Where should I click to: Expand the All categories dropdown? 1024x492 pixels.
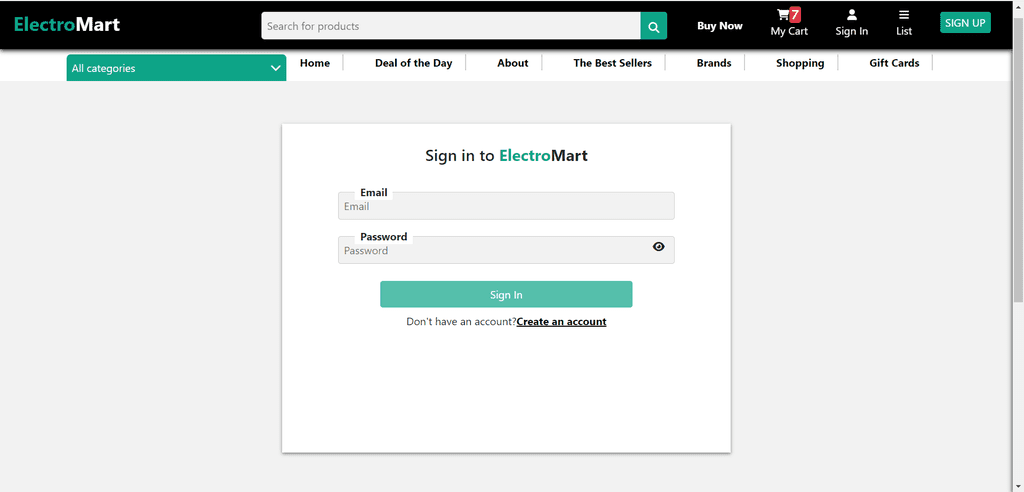tap(176, 68)
